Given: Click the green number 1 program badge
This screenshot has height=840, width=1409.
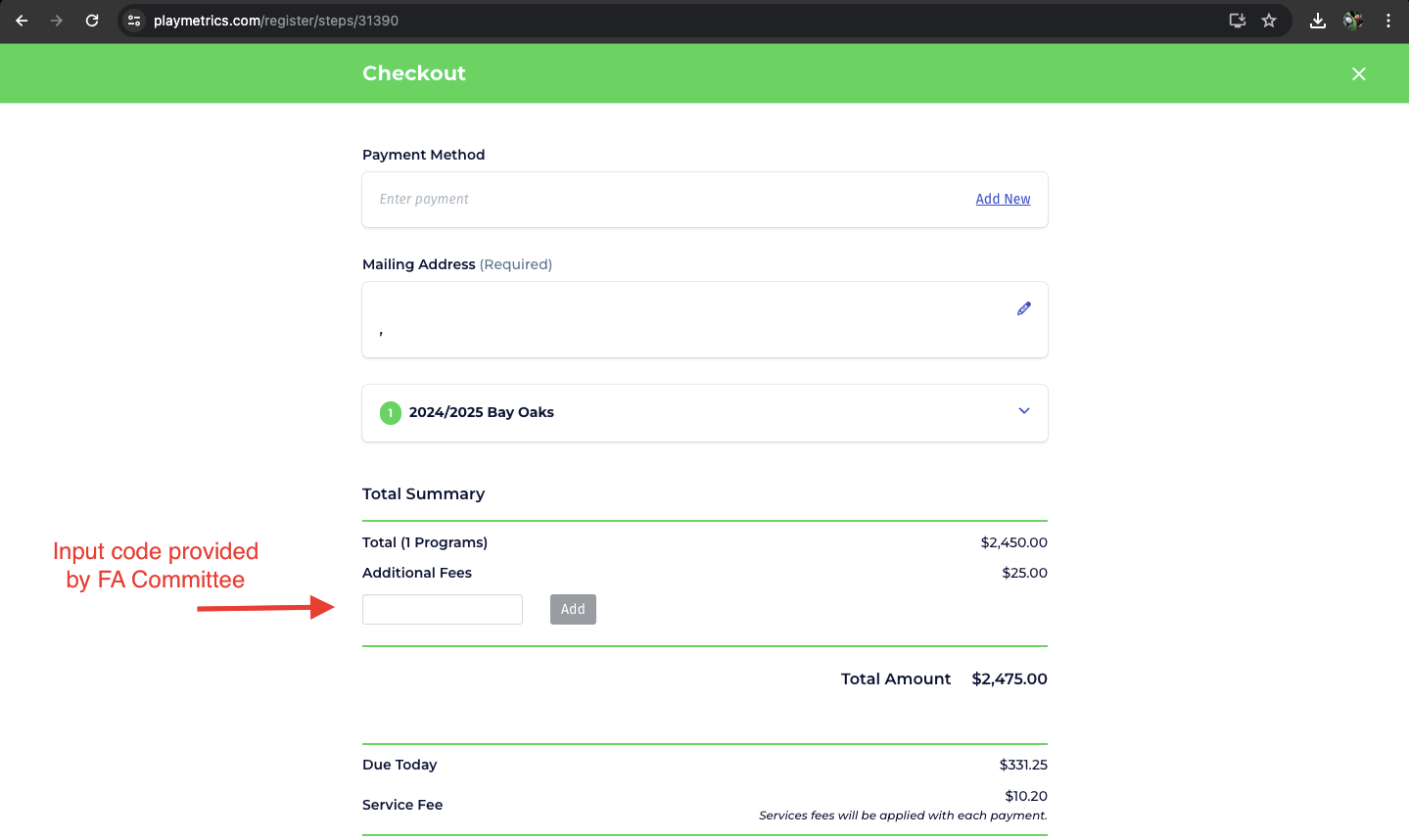Looking at the screenshot, I should click(x=391, y=413).
